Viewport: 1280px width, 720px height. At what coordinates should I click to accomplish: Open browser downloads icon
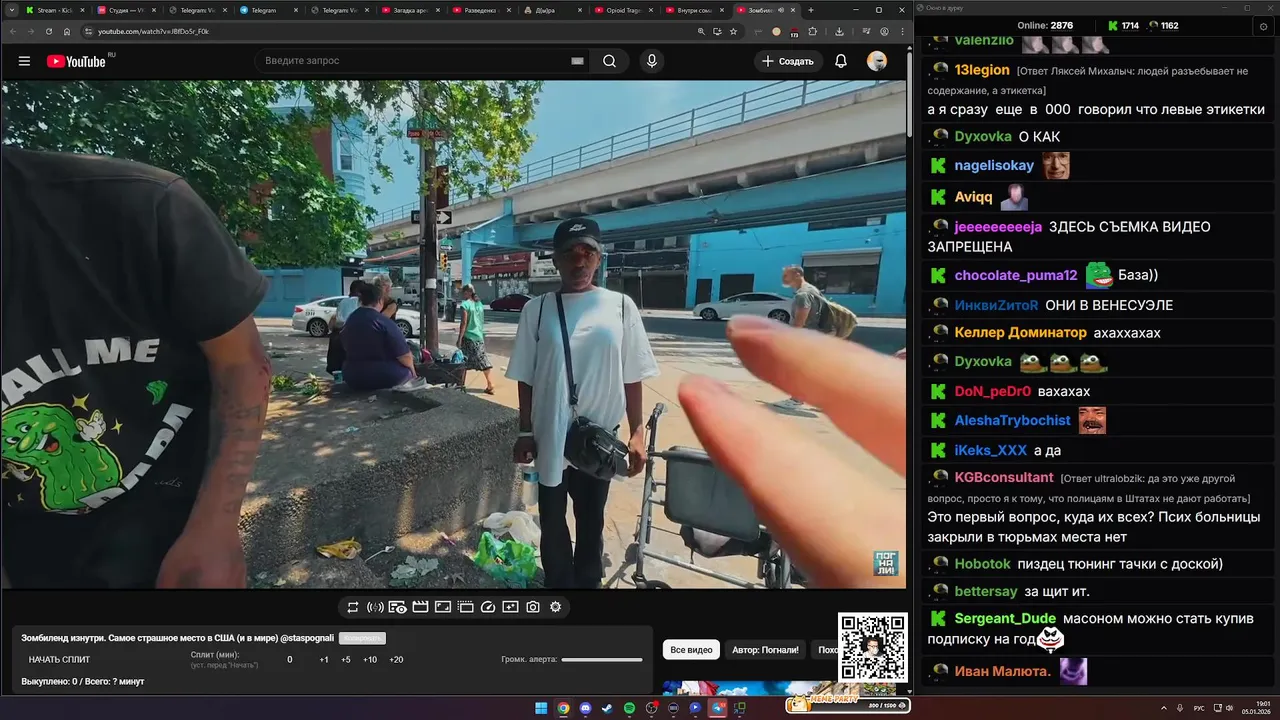(x=839, y=31)
